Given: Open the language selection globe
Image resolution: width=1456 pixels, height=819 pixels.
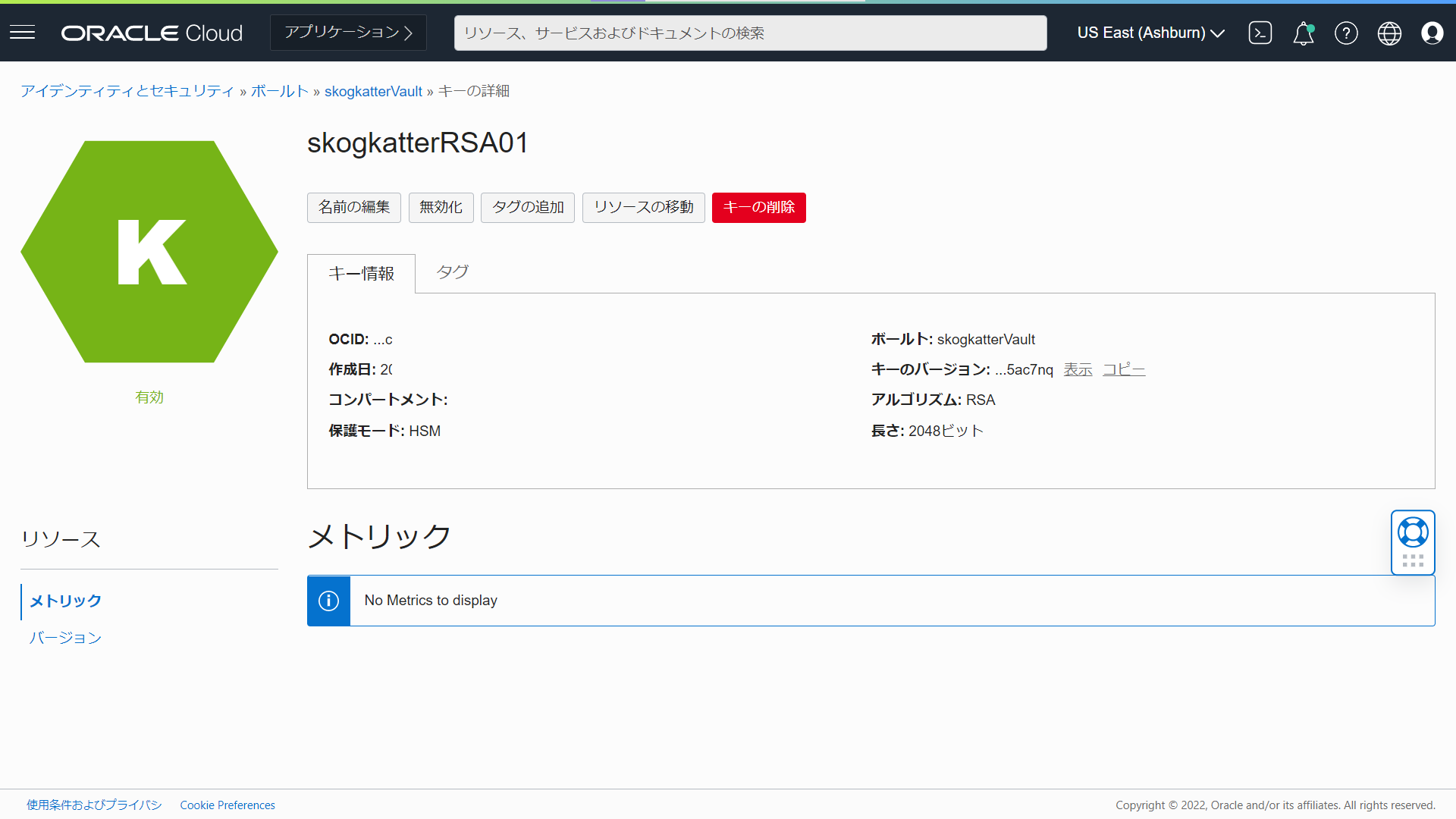Looking at the screenshot, I should pyautogui.click(x=1389, y=33).
